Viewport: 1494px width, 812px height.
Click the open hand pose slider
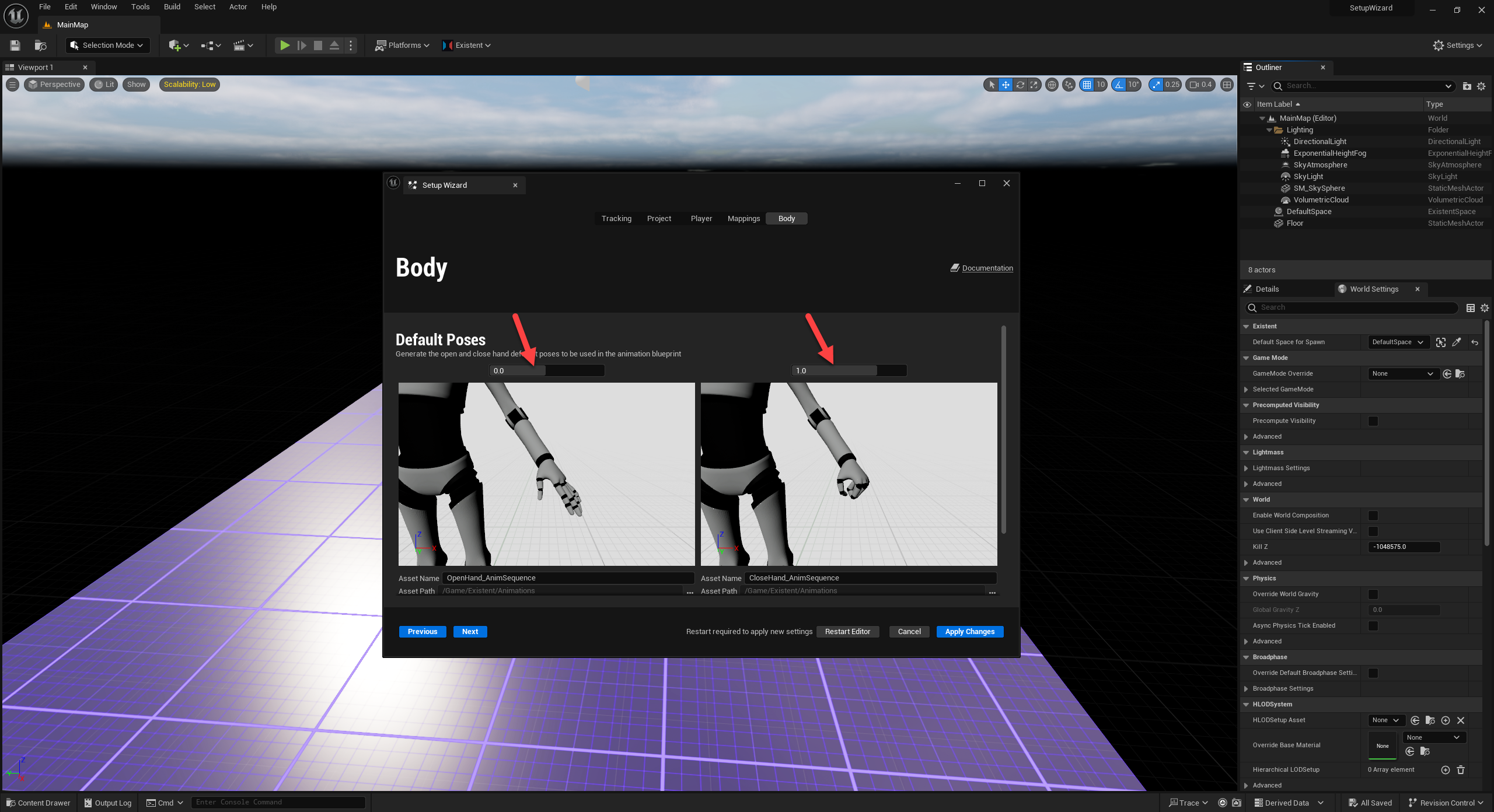pyautogui.click(x=546, y=370)
